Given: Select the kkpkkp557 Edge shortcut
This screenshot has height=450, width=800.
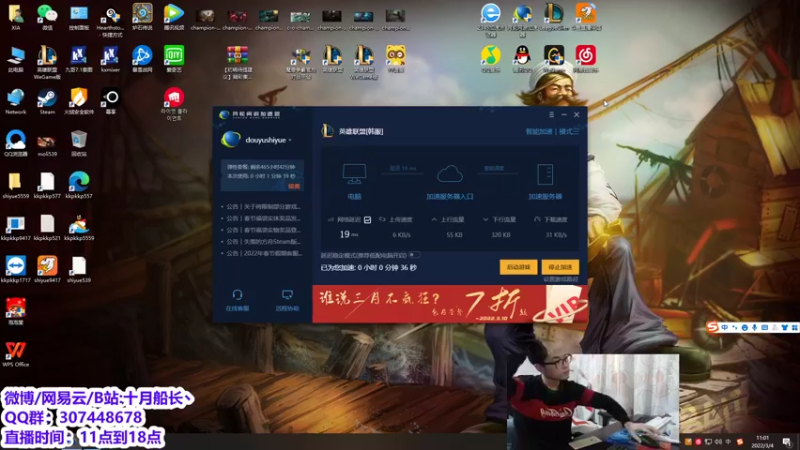Looking at the screenshot, I should (x=79, y=185).
